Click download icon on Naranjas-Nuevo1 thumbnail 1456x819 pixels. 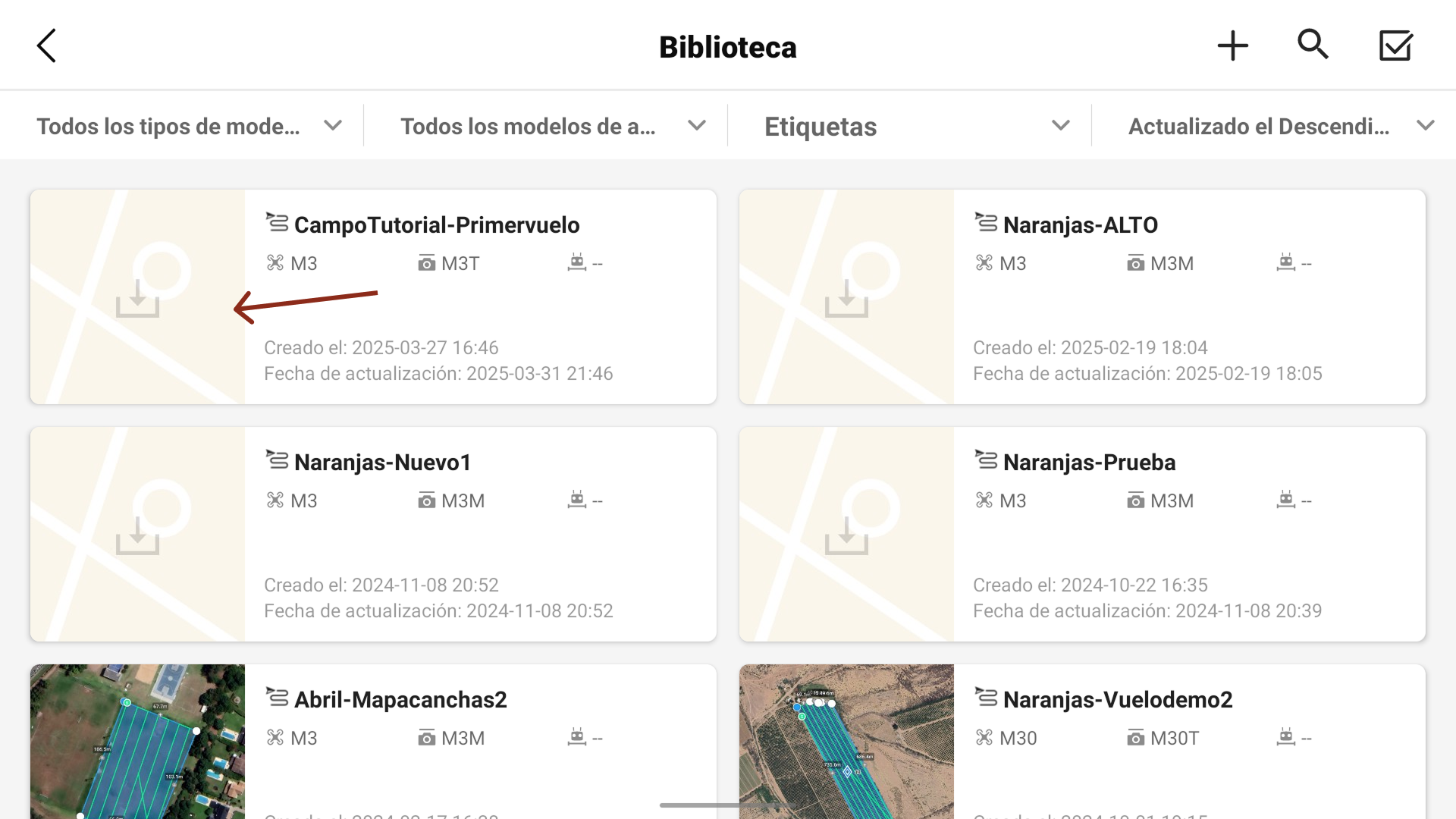point(137,536)
